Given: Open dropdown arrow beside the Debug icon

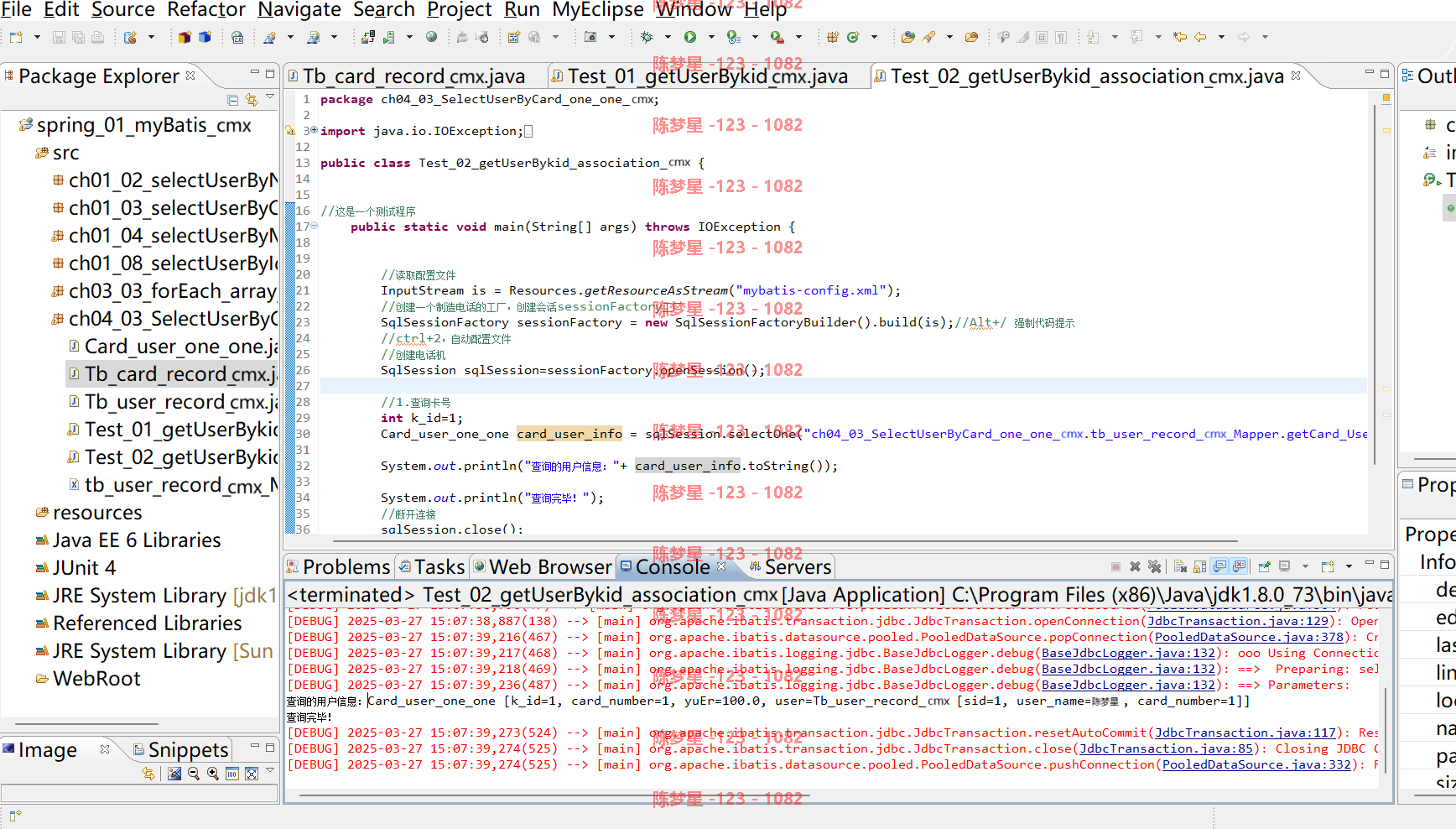Looking at the screenshot, I should click(x=668, y=37).
